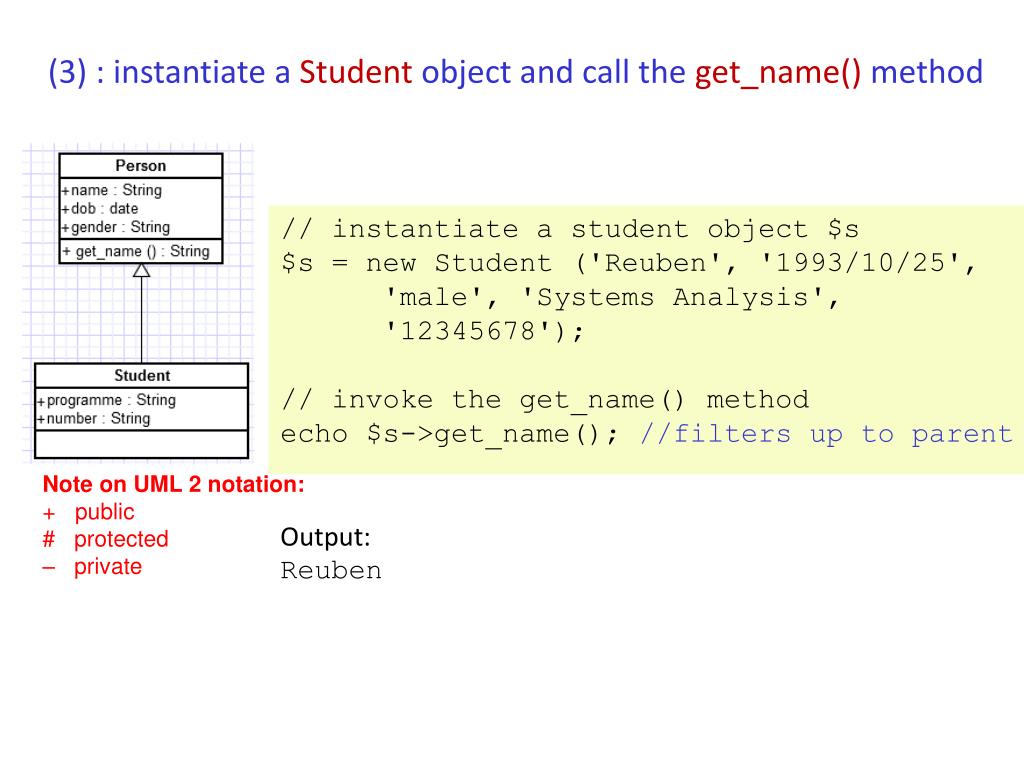This screenshot has height=768, width=1024.
Task: Click the output value 'Reuben'
Action: point(331,570)
